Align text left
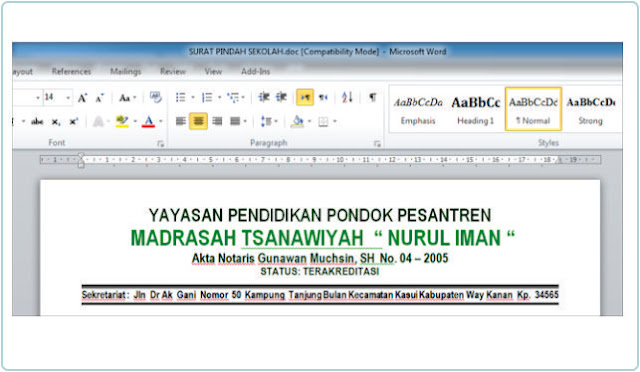Image resolution: width=640 pixels, height=372 pixels. click(x=180, y=121)
